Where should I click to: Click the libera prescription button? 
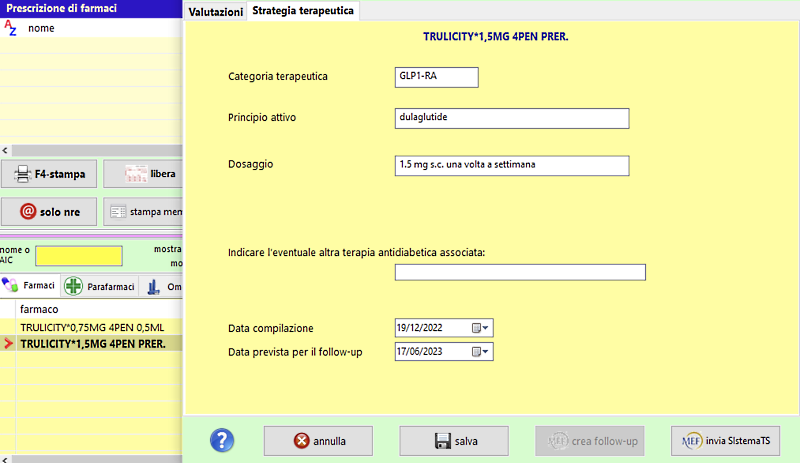tap(144, 174)
